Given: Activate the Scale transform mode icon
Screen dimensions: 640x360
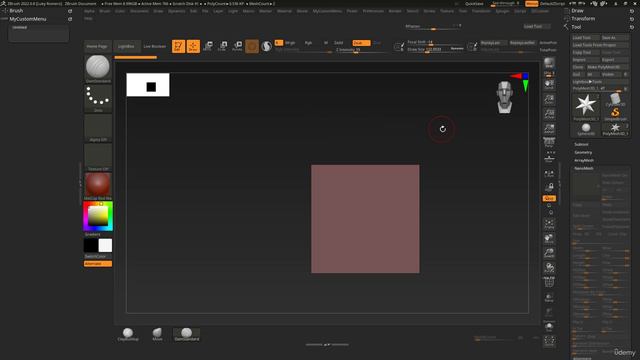Looking at the screenshot, I should 222,46.
